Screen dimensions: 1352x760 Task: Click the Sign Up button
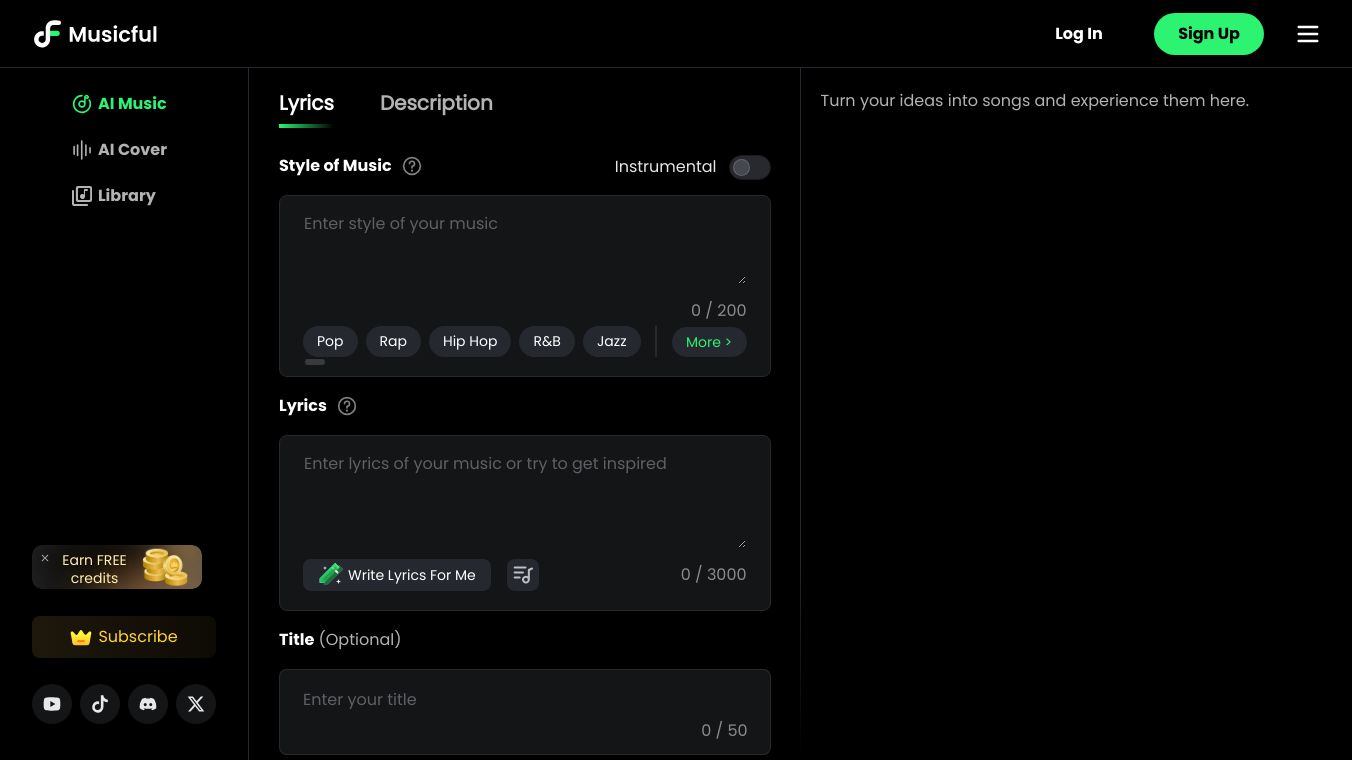coord(1208,34)
